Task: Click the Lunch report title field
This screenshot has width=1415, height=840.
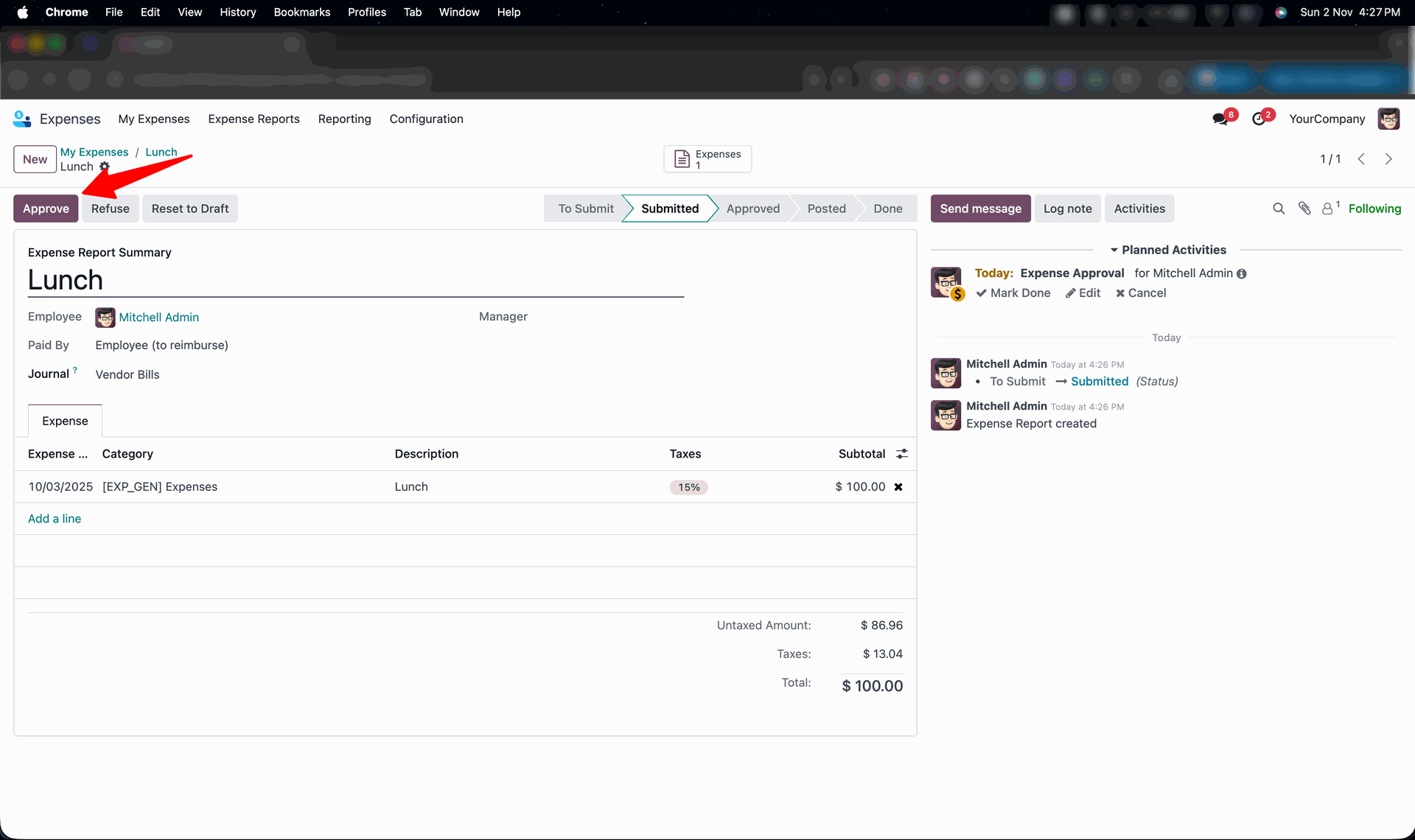Action: click(x=355, y=281)
